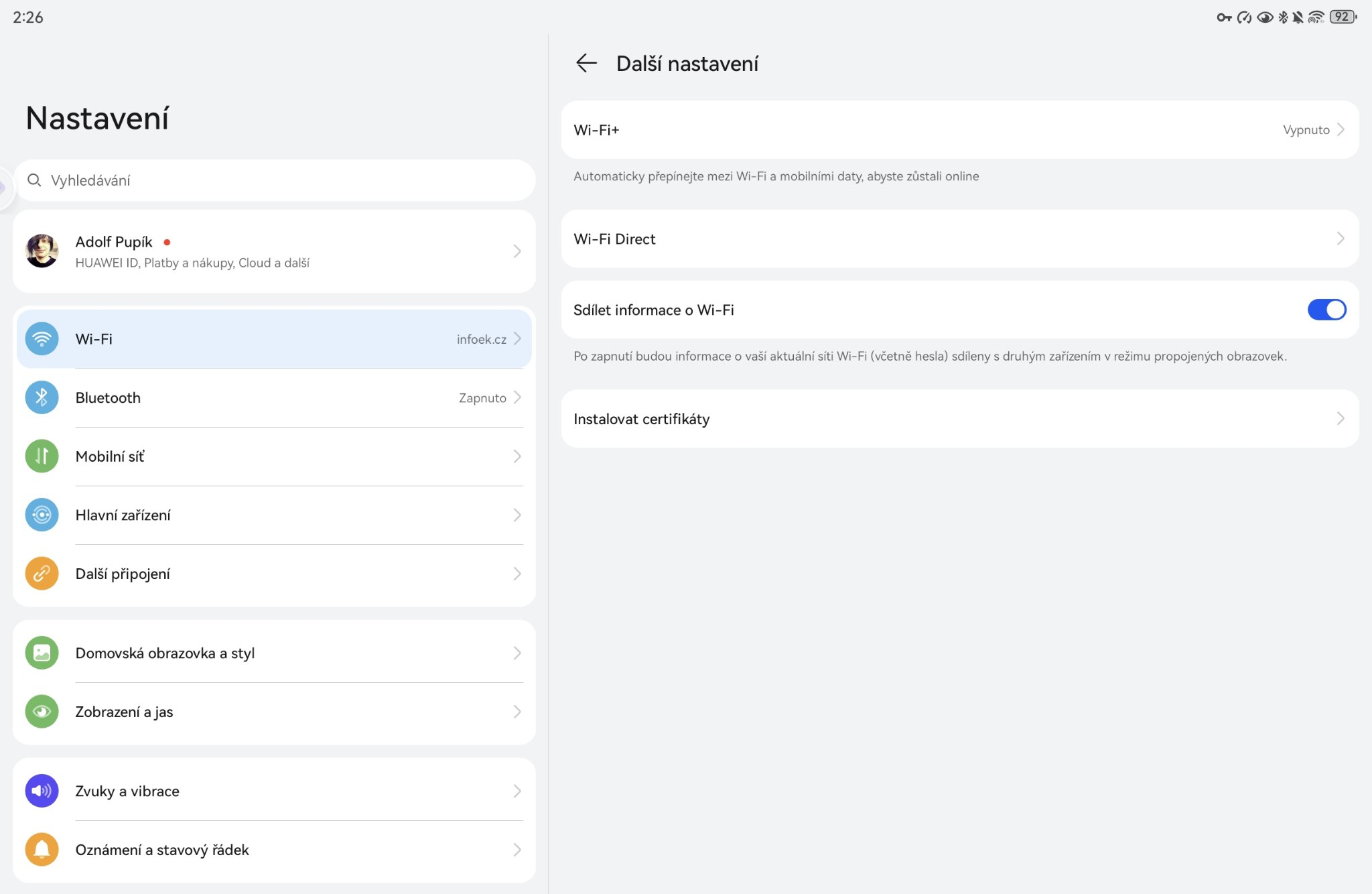The width and height of the screenshot is (1372, 894).
Task: Click the Hlavní zařízení icon
Action: tap(42, 515)
